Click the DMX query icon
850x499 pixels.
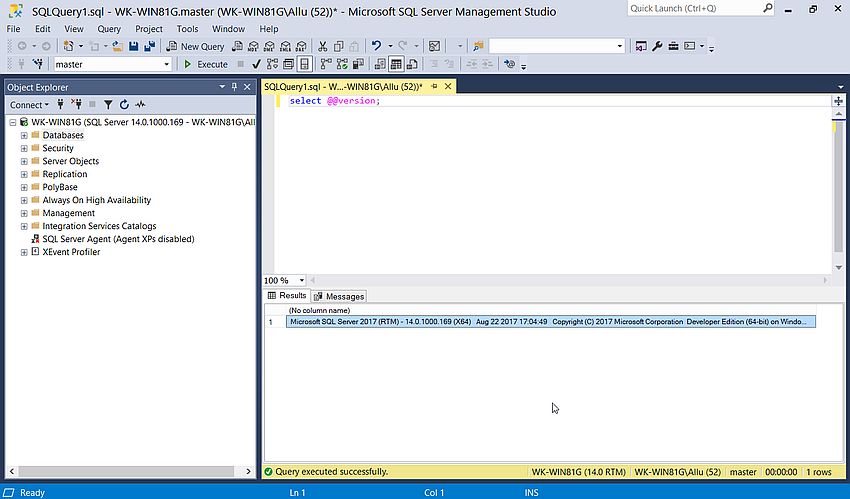pos(269,47)
